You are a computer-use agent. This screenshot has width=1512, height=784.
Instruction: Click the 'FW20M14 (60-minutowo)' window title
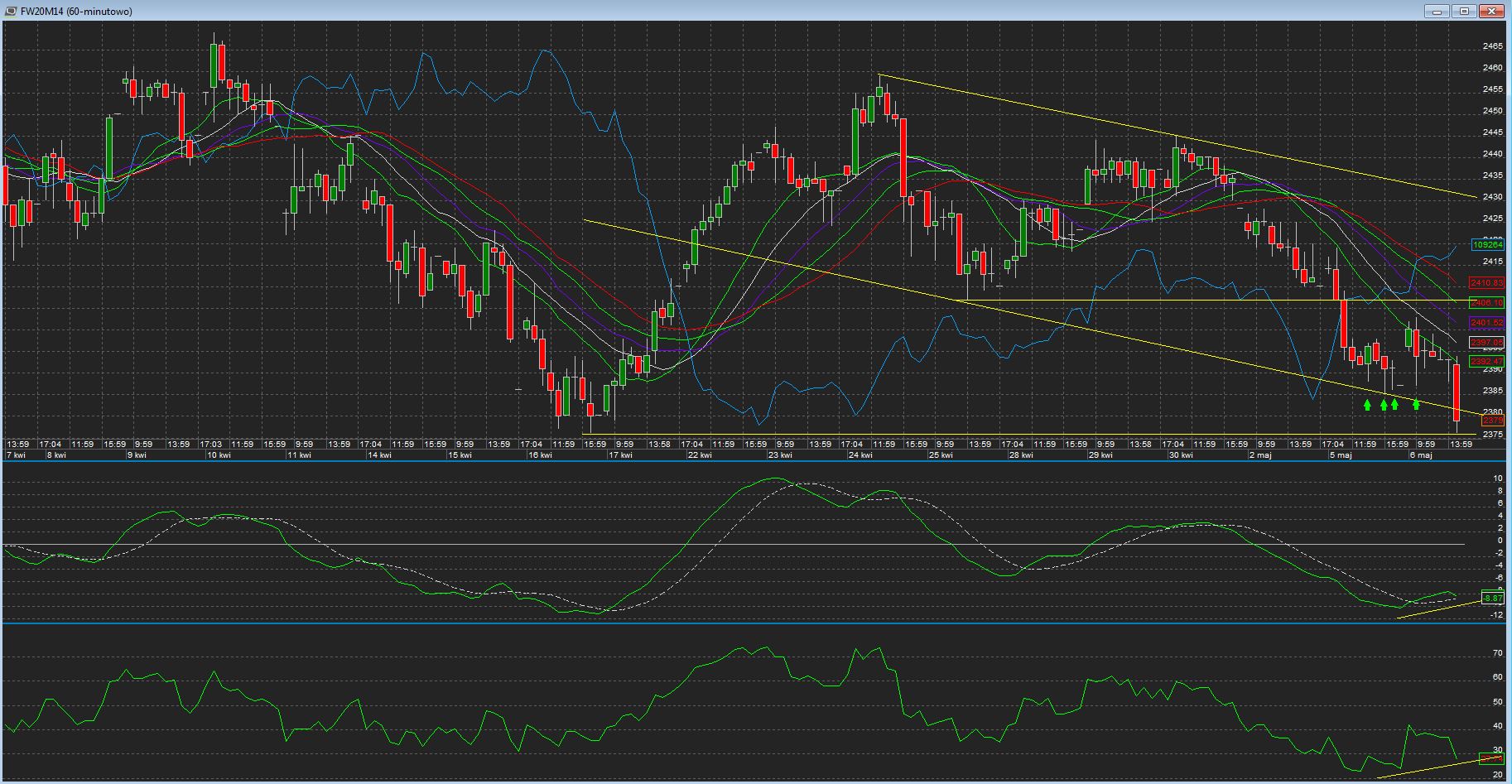[76, 11]
